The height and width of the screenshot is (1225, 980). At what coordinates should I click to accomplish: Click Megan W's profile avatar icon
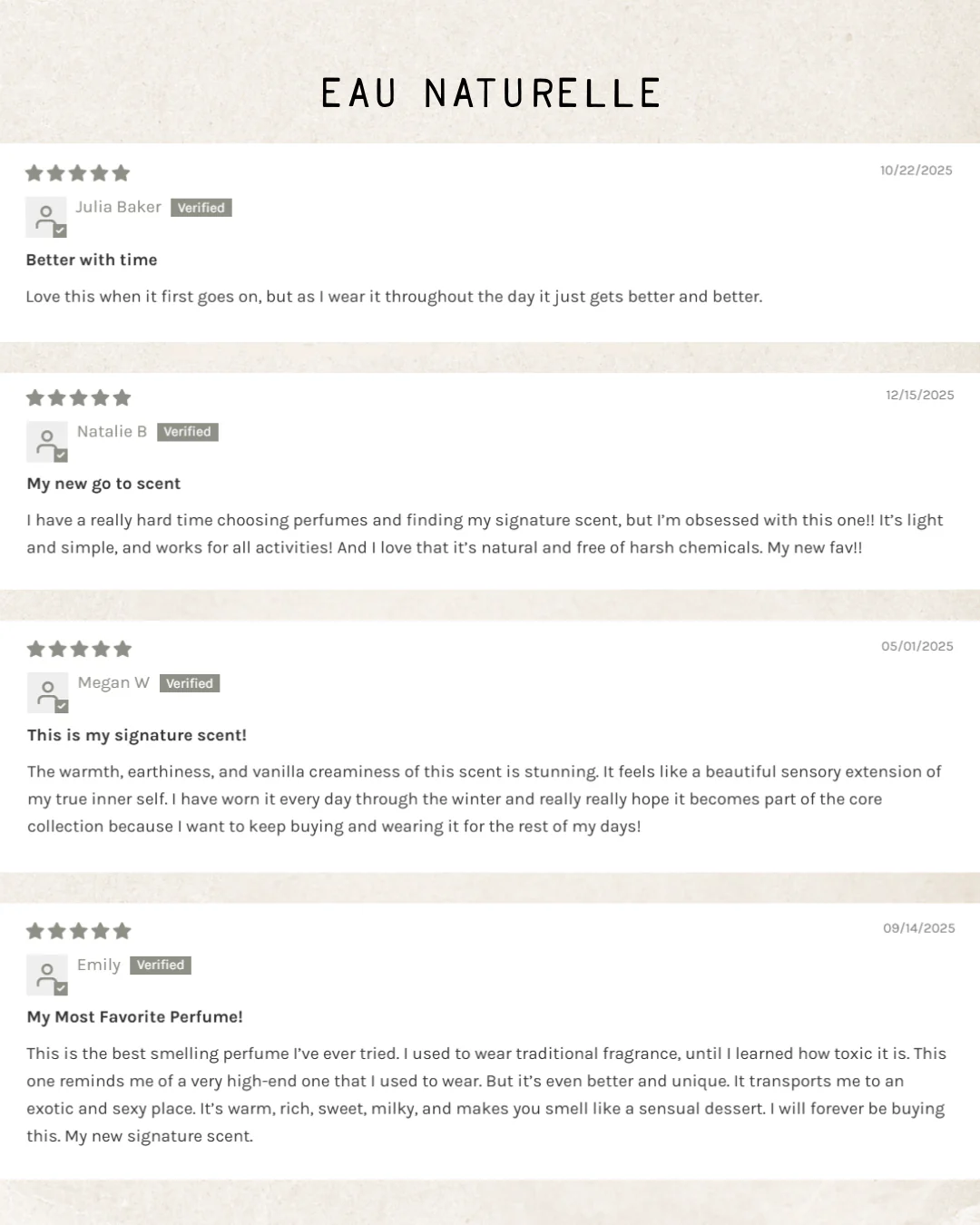pos(47,693)
